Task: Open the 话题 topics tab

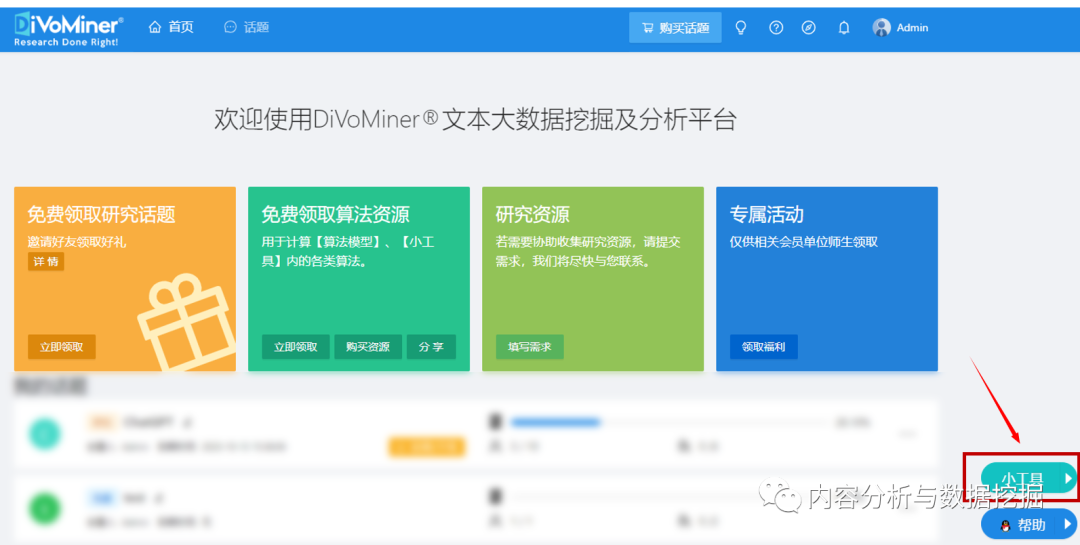Action: (x=247, y=27)
